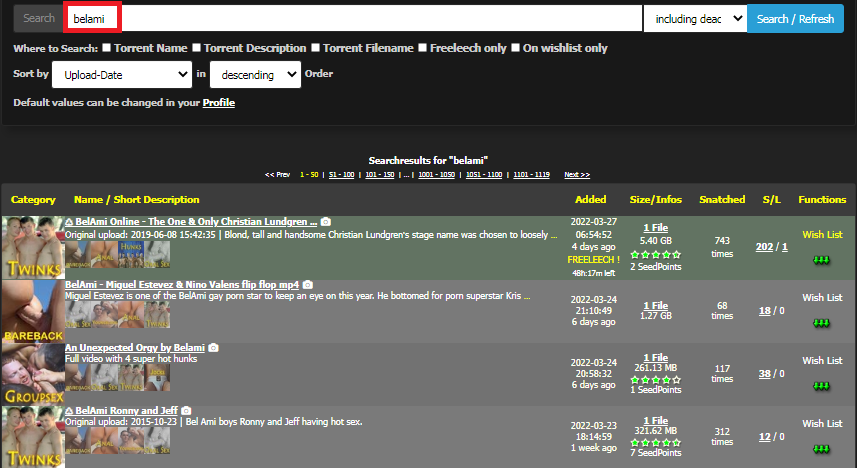Click reupload warning icon before Ronny and Jeff title

69,410
